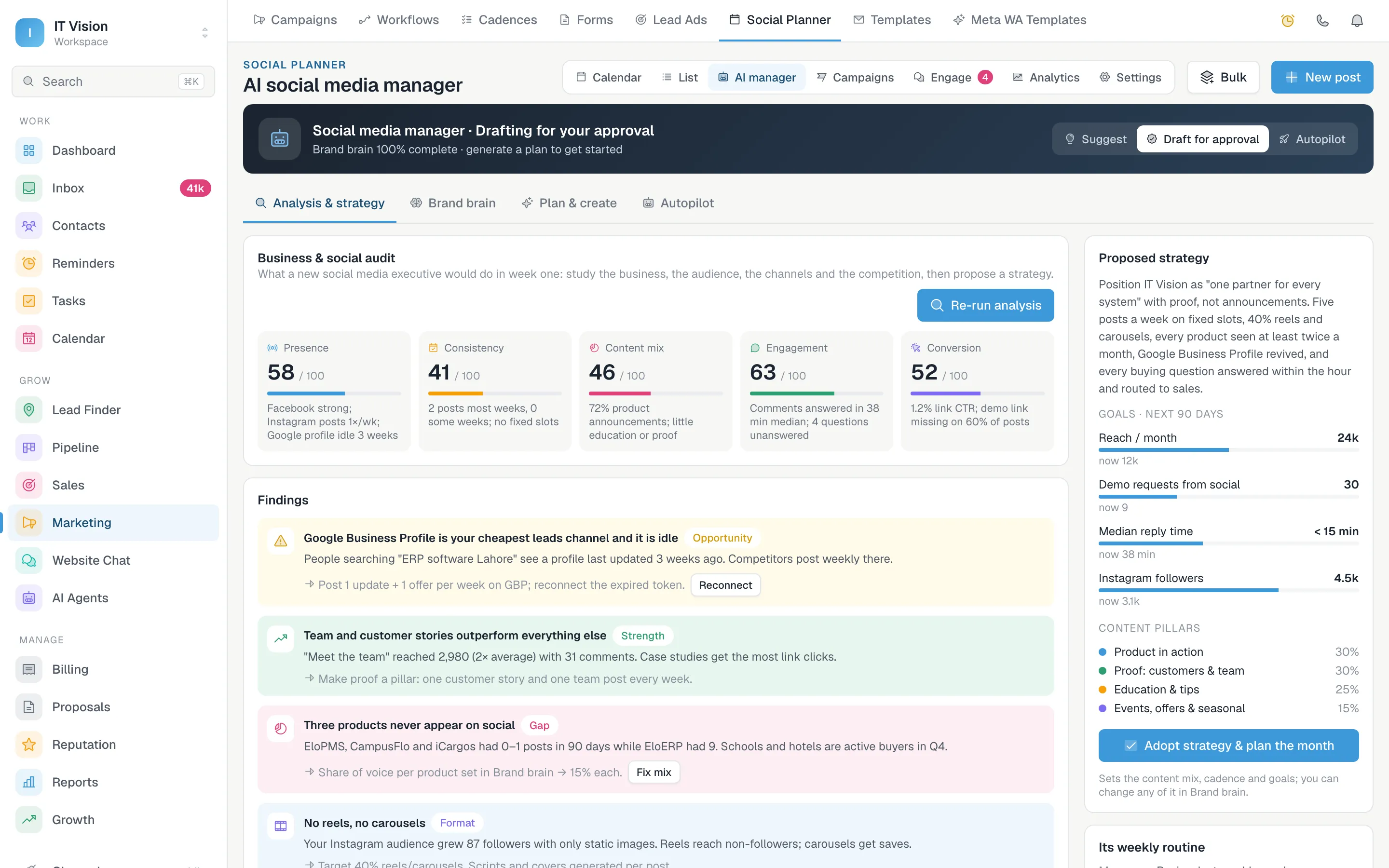Viewport: 1389px width, 868px height.
Task: Click Adopt strategy & plan the month
Action: (x=1228, y=746)
